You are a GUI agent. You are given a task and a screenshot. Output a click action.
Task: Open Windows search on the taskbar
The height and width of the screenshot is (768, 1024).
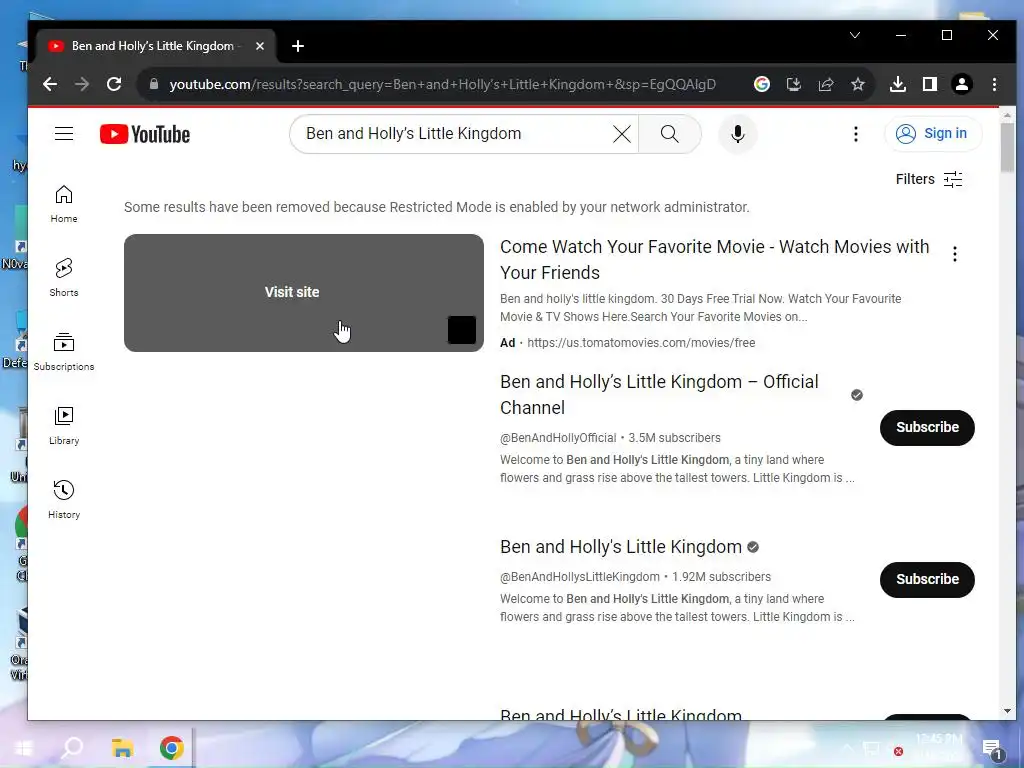(72, 748)
